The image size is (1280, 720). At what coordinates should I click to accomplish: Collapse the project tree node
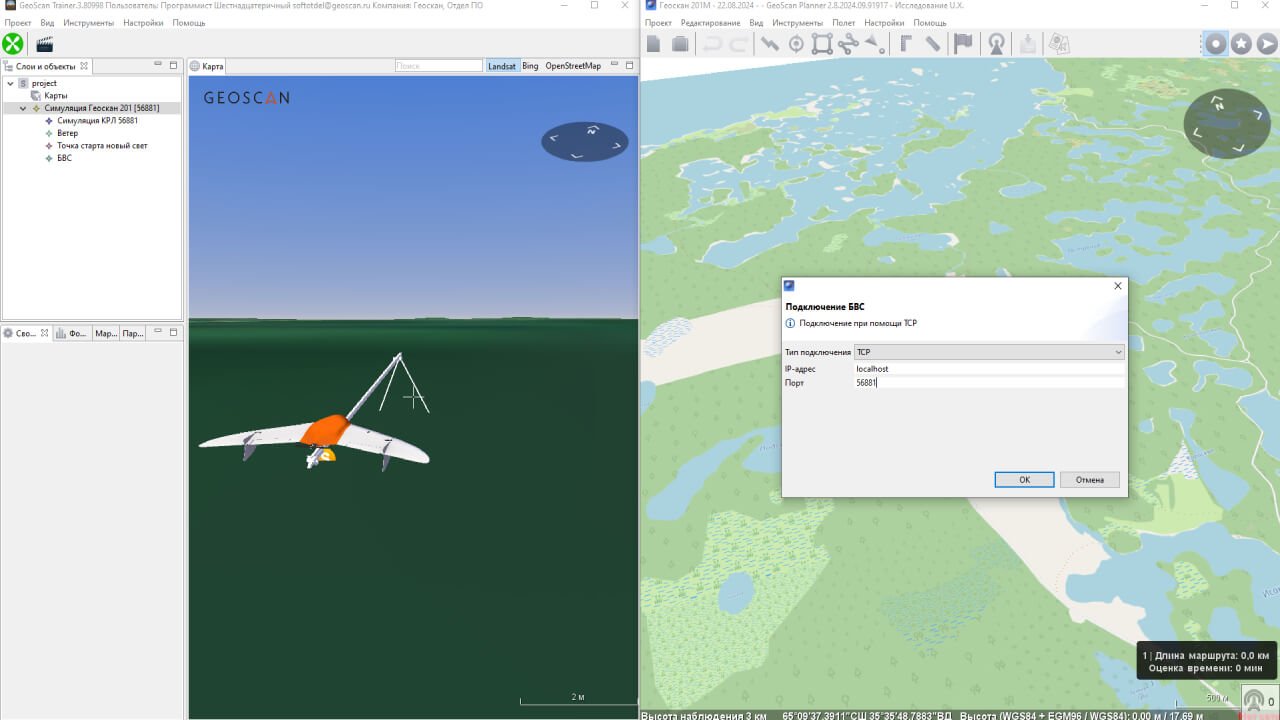[x=9, y=83]
